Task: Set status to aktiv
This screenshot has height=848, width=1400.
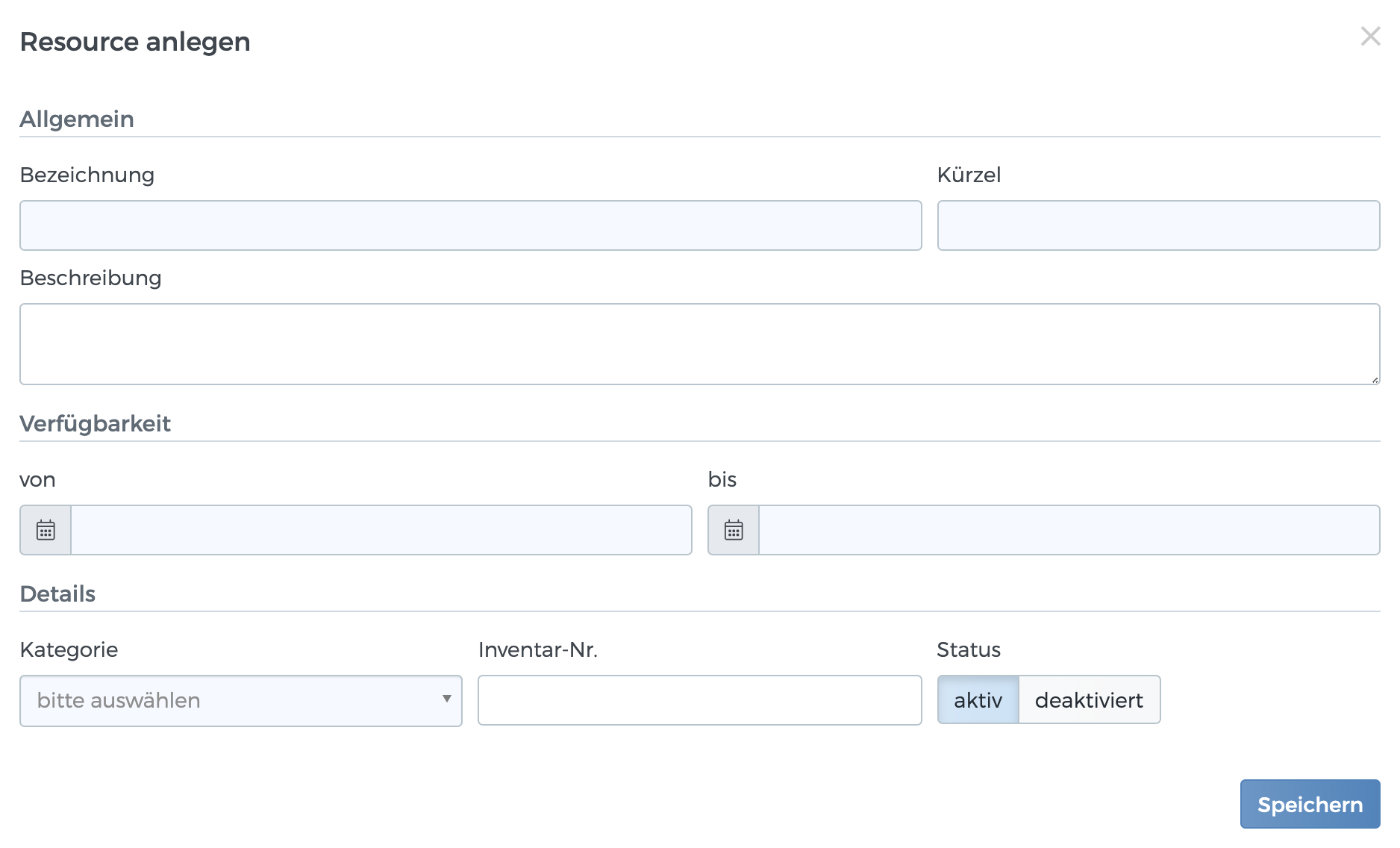Action: pos(978,700)
